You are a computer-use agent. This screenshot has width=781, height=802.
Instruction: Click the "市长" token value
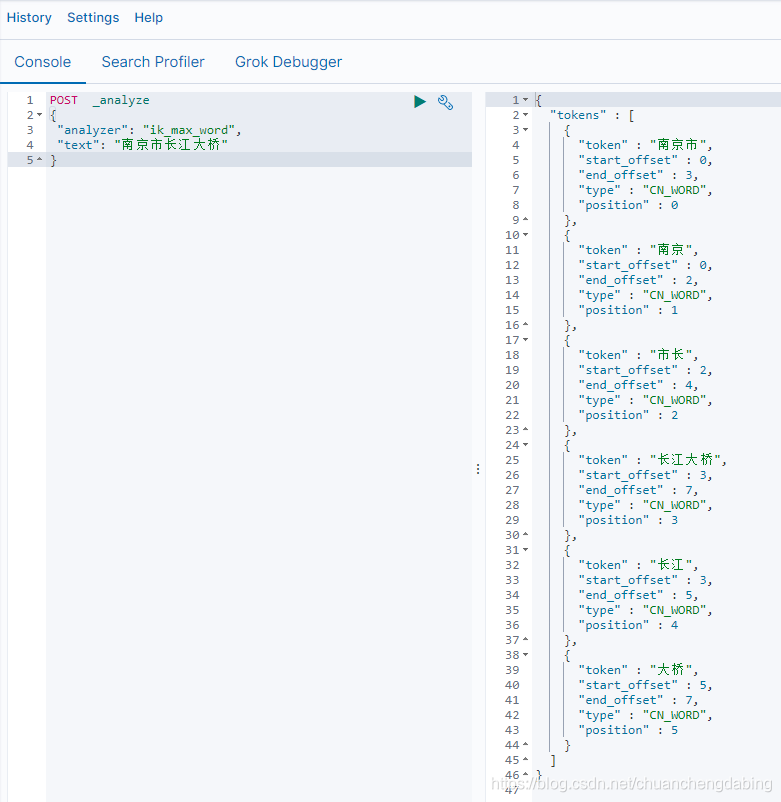pyautogui.click(x=671, y=354)
